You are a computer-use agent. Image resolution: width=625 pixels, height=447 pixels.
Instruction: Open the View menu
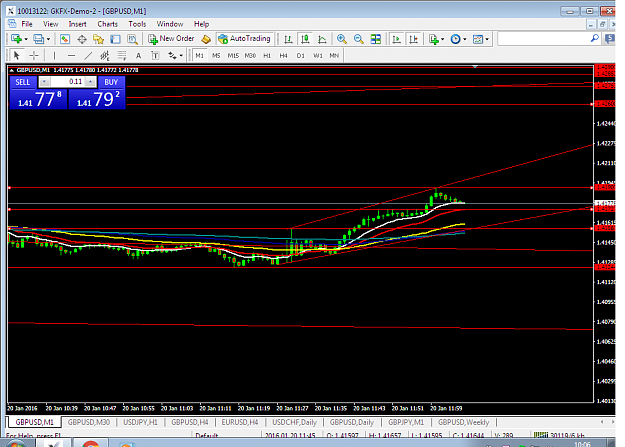(x=51, y=24)
